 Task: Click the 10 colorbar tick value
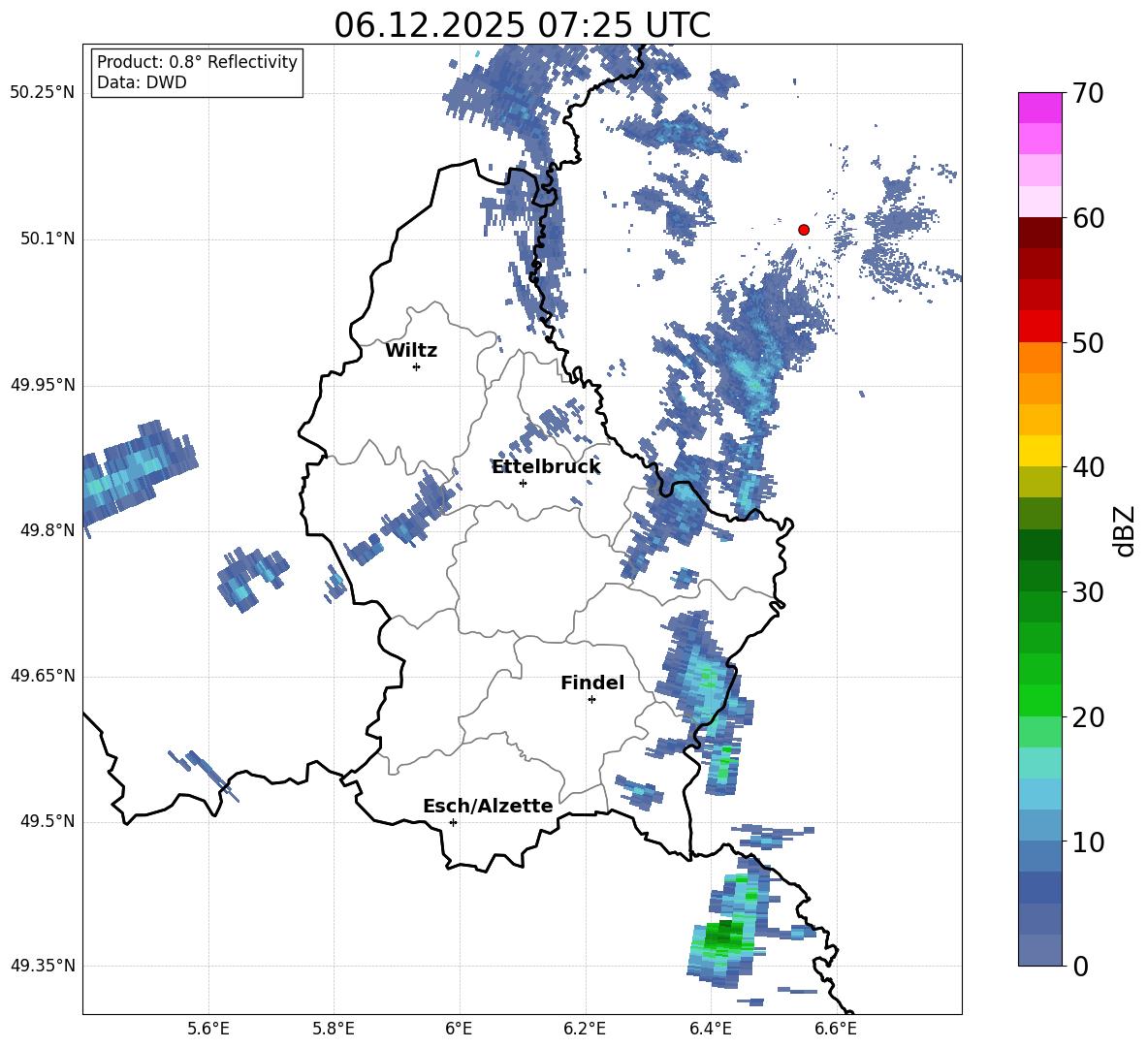tap(1088, 842)
